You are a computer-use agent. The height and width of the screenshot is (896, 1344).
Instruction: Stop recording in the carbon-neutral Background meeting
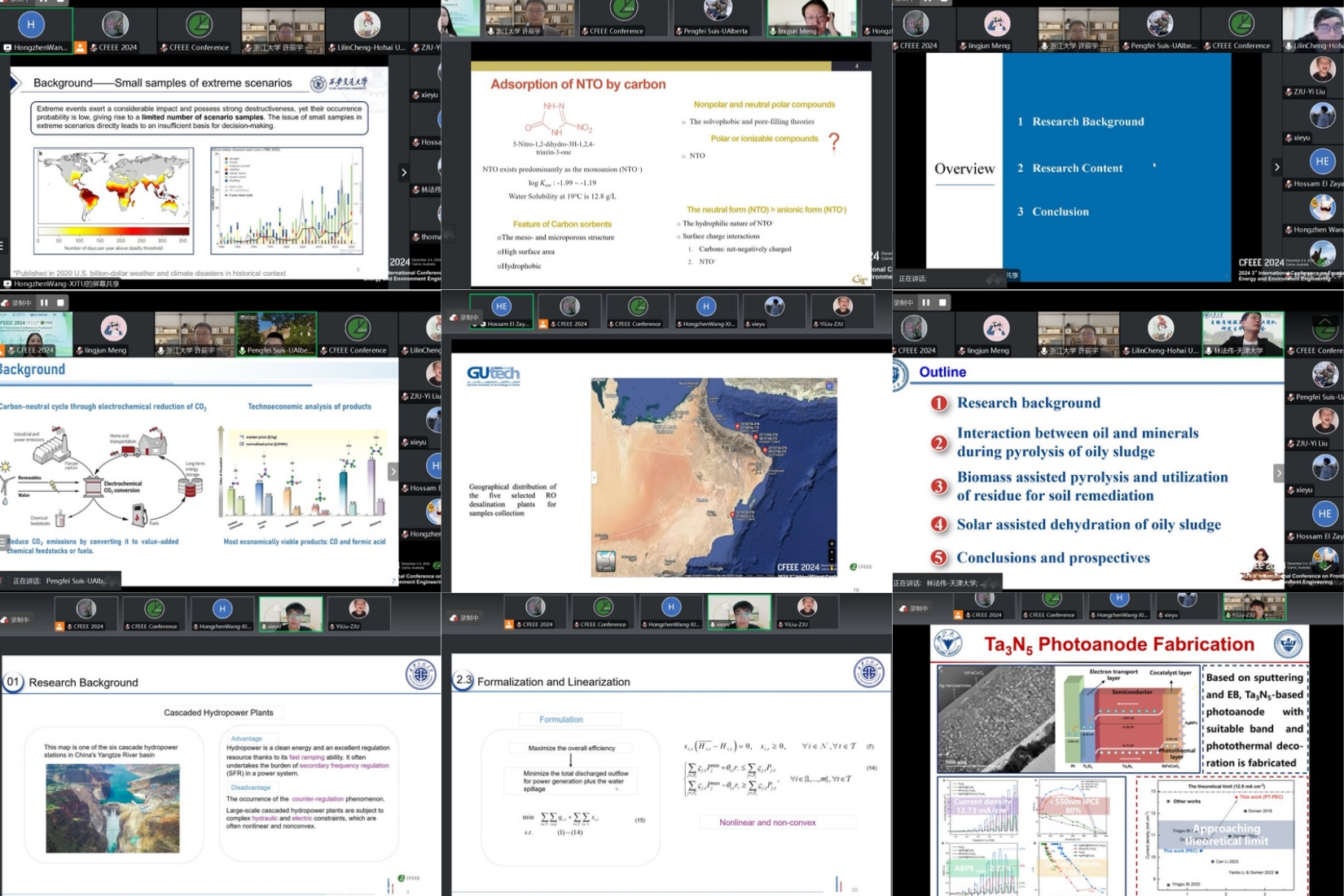click(x=60, y=303)
